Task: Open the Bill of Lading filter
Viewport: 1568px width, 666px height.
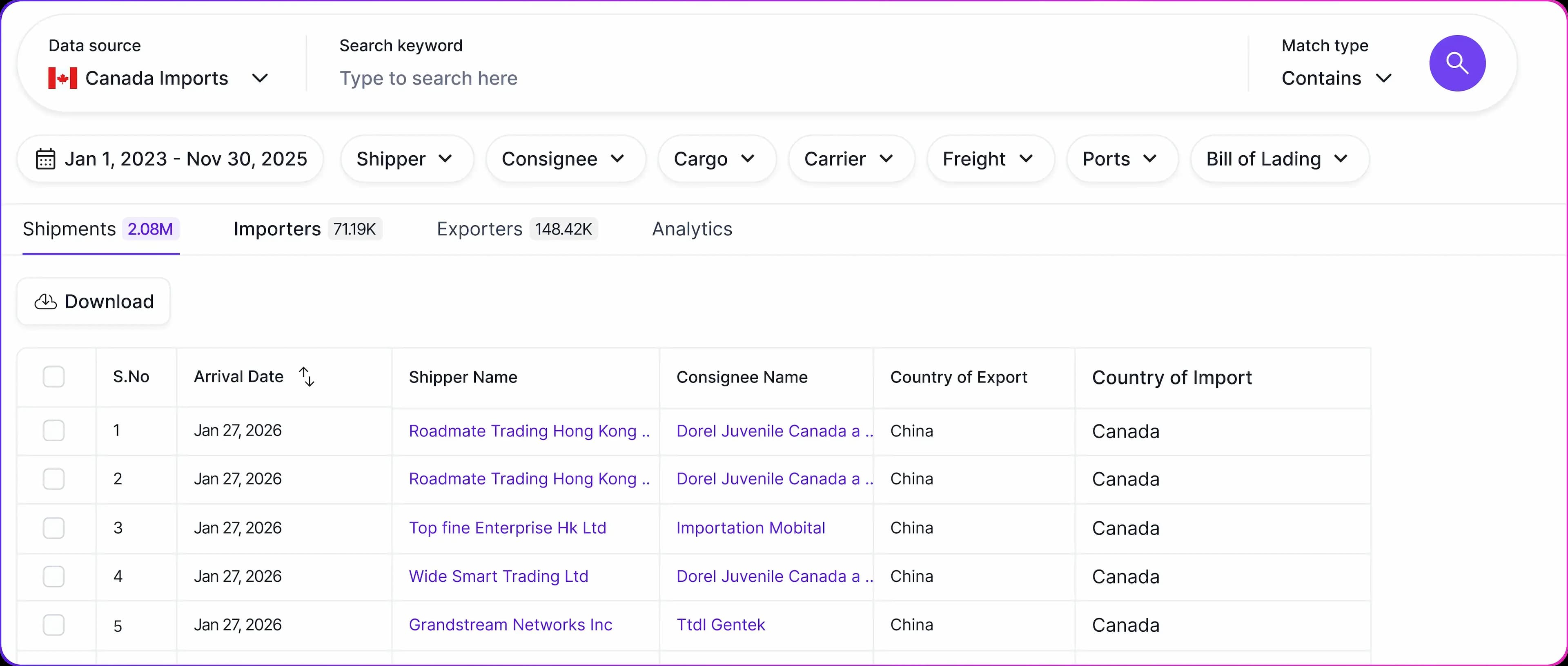Action: click(x=1279, y=159)
